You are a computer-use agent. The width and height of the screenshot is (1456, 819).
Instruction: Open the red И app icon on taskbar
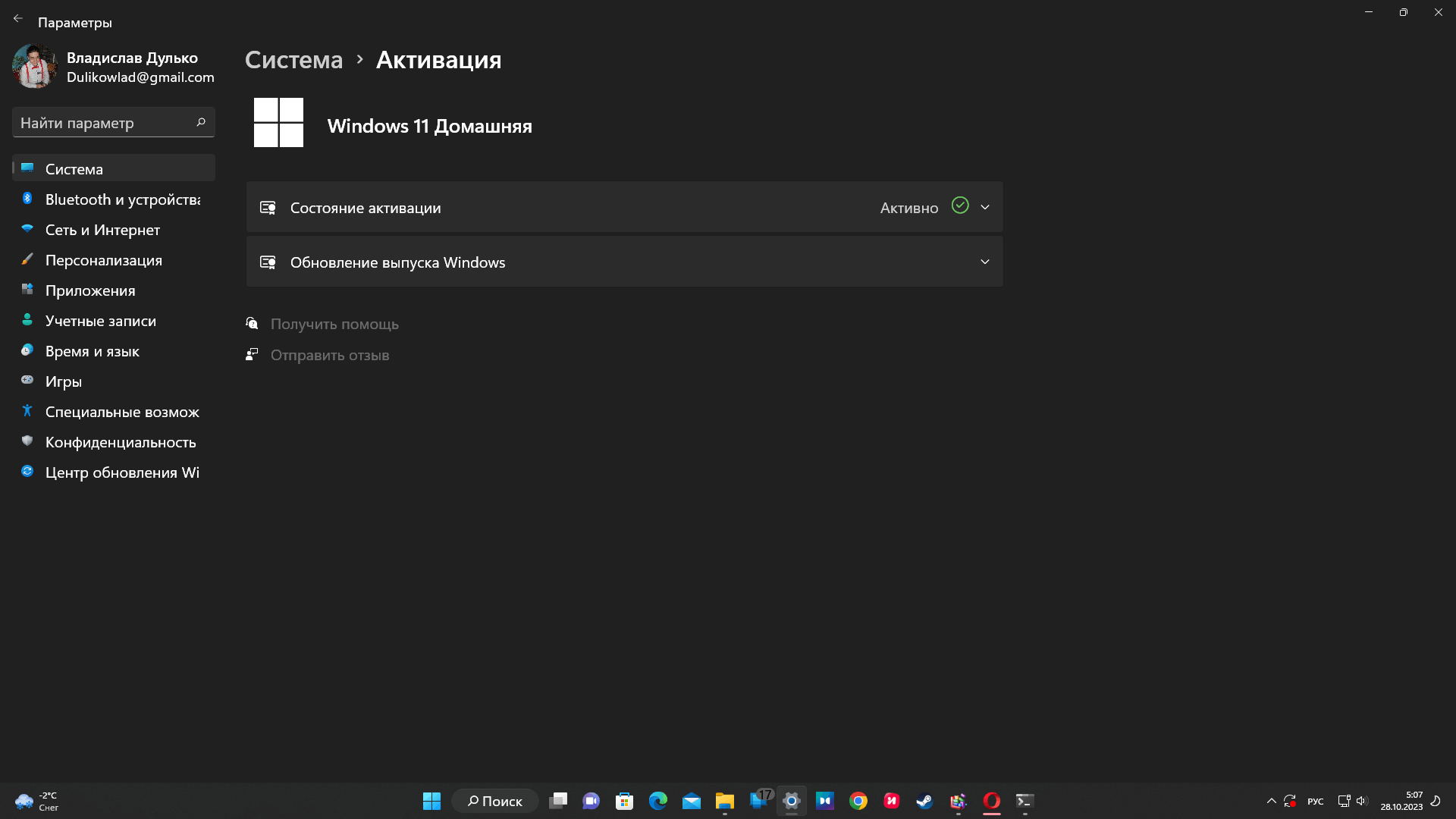892,801
